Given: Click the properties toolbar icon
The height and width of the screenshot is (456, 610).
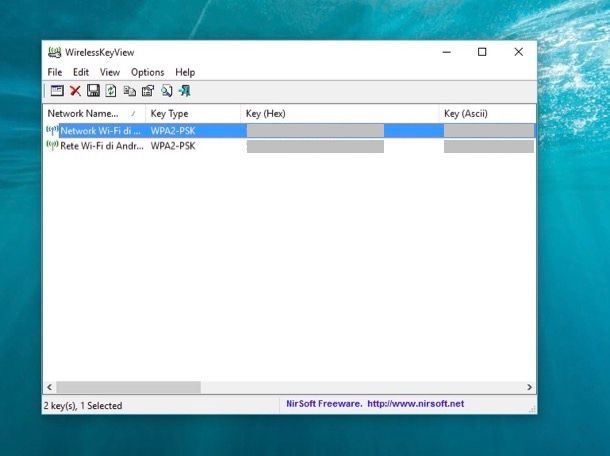Looking at the screenshot, I should pyautogui.click(x=148, y=91).
